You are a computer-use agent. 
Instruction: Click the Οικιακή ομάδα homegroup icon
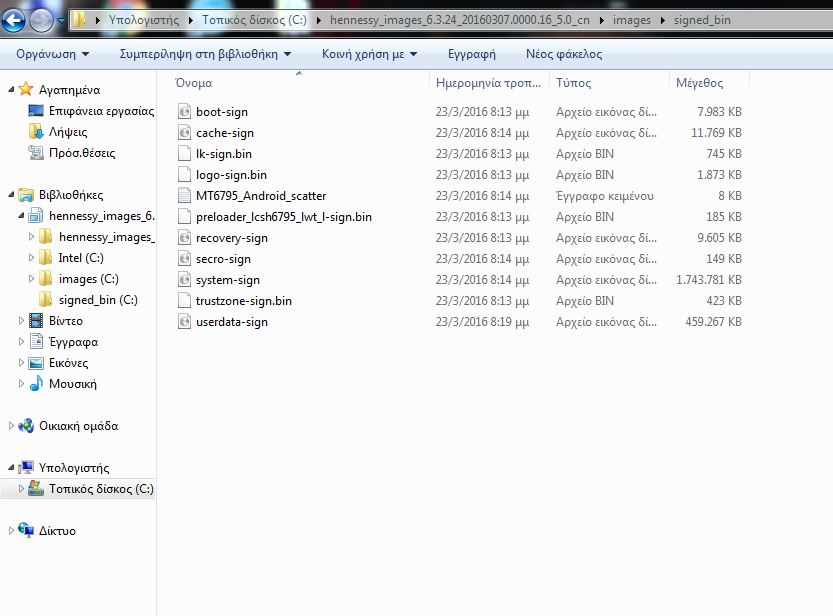[x=26, y=426]
